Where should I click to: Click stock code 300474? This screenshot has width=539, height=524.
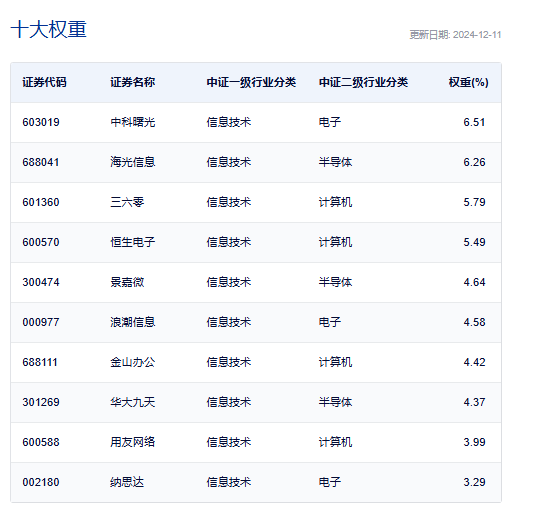pos(41,282)
